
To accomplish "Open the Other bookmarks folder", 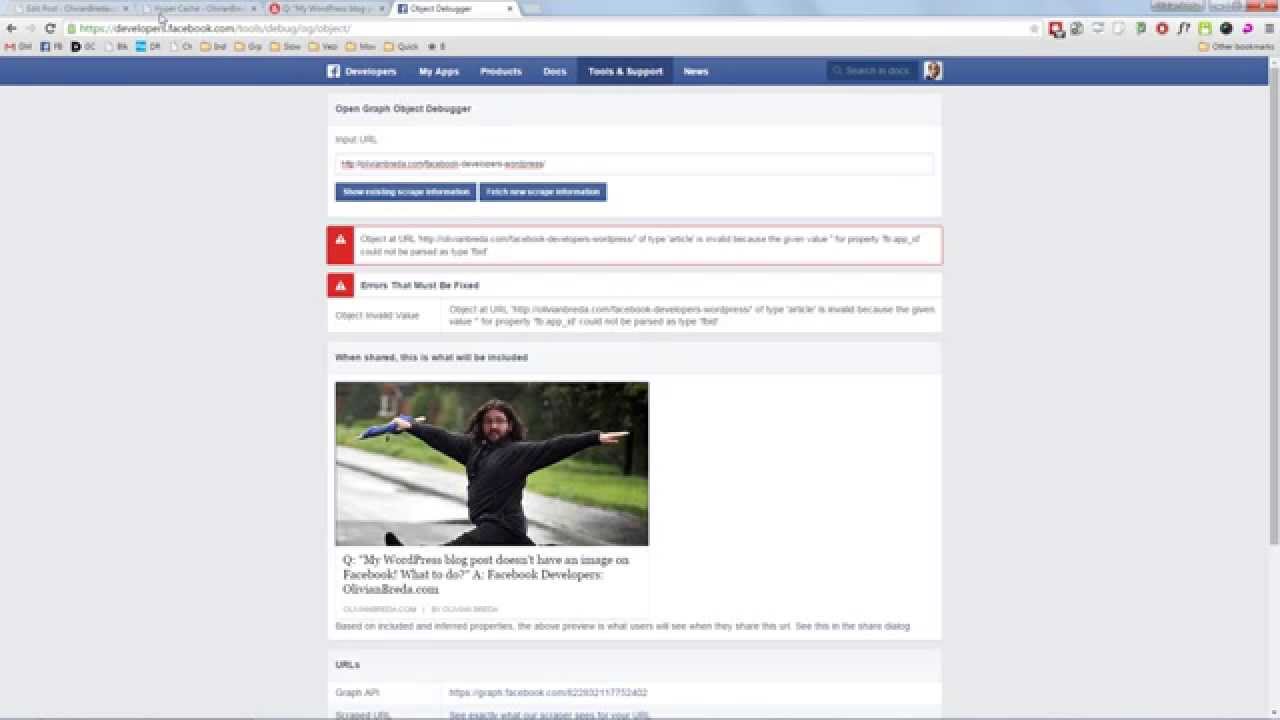I will tap(1236, 46).
